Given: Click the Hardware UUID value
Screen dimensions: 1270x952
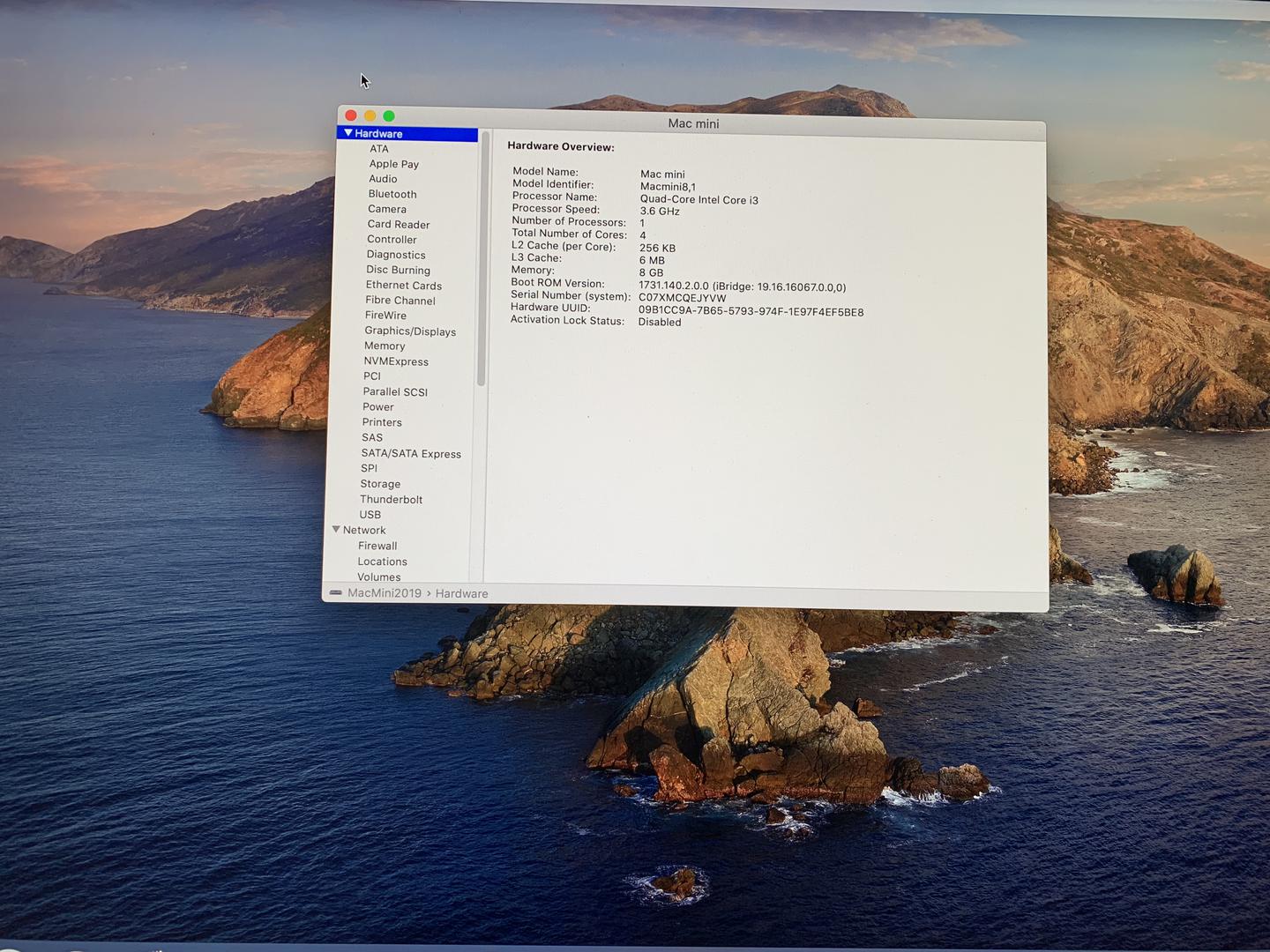Looking at the screenshot, I should click(x=751, y=312).
